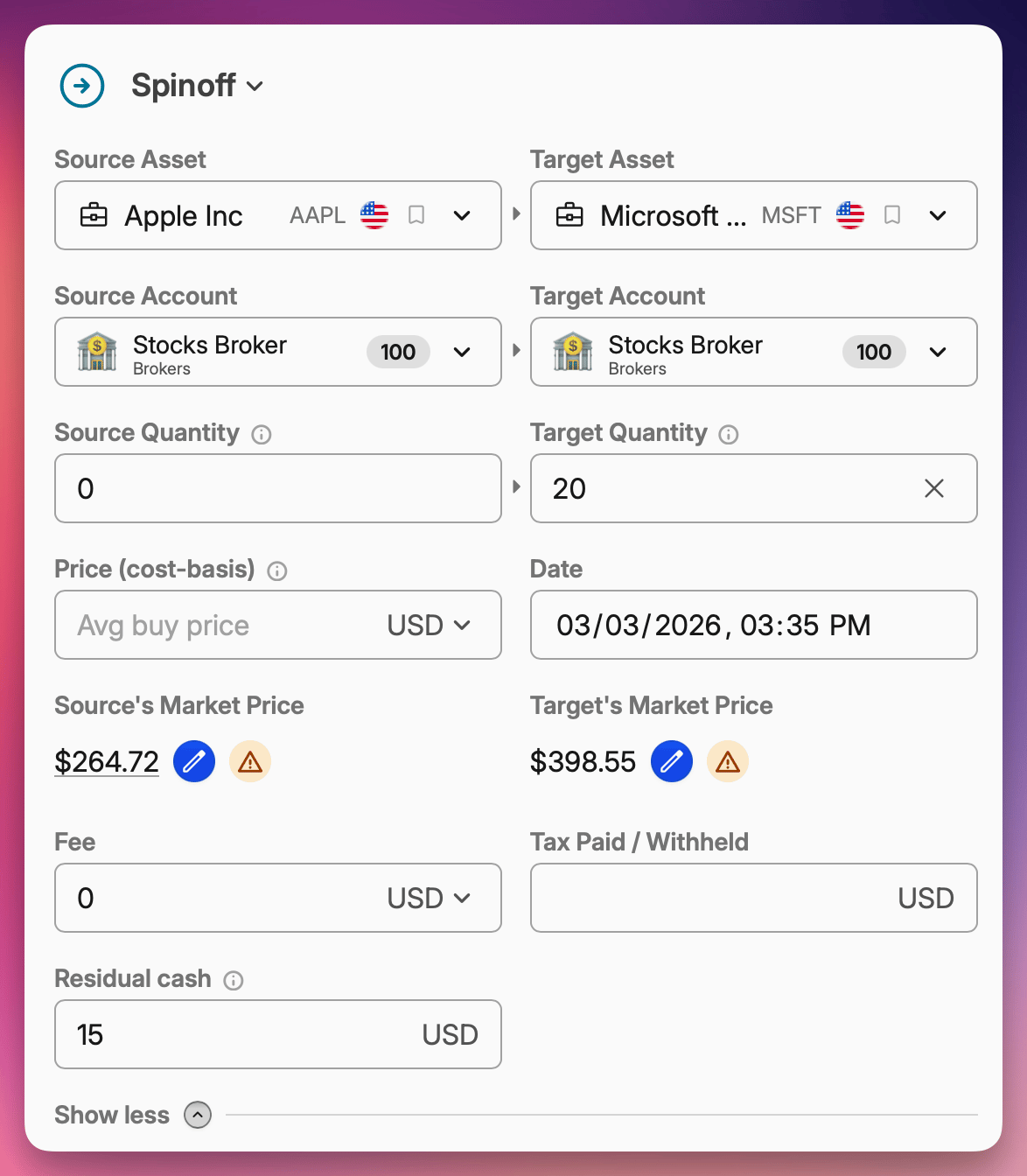Clear the Target Quantity value

pos(933,488)
